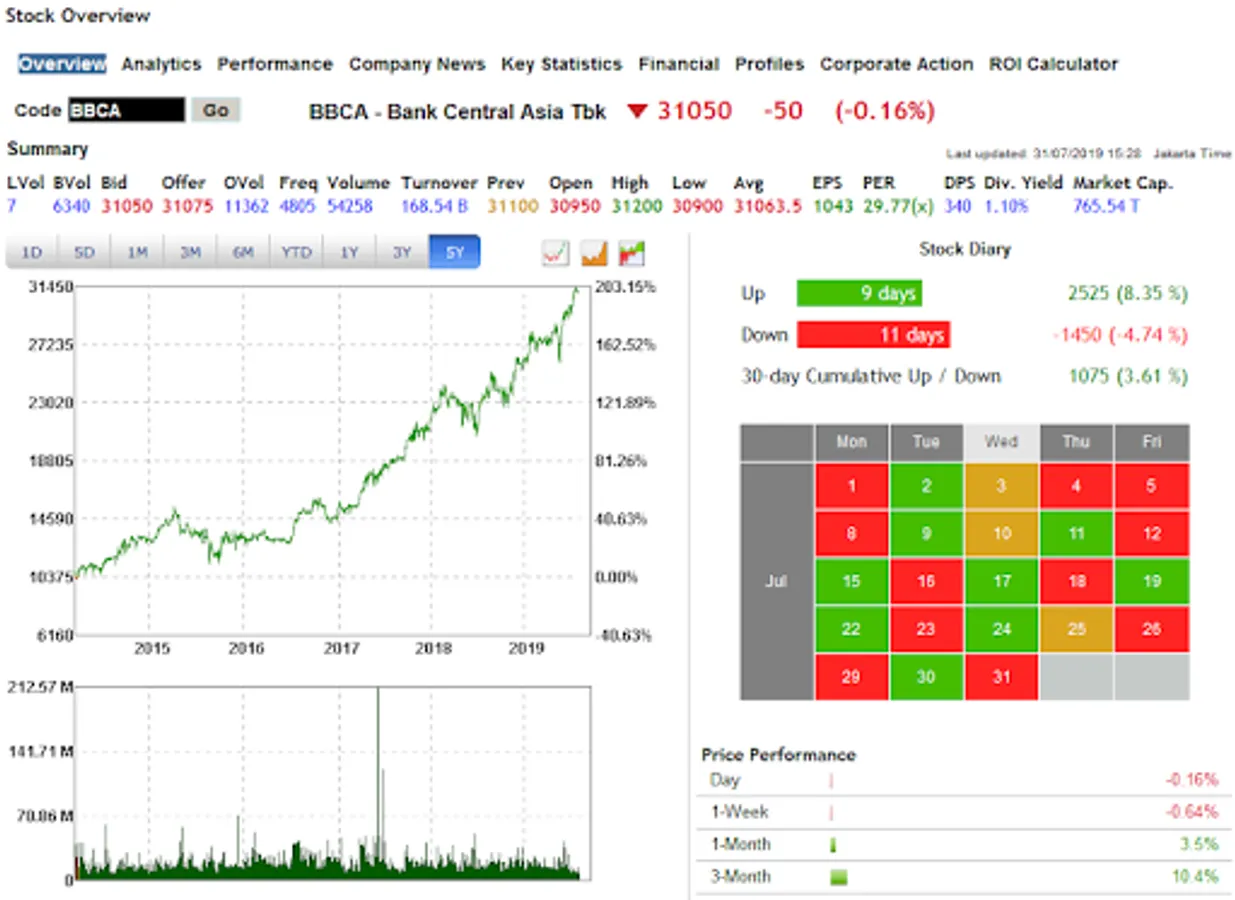The height and width of the screenshot is (900, 1235).
Task: Open the Key Statistics tab
Action: (x=562, y=64)
